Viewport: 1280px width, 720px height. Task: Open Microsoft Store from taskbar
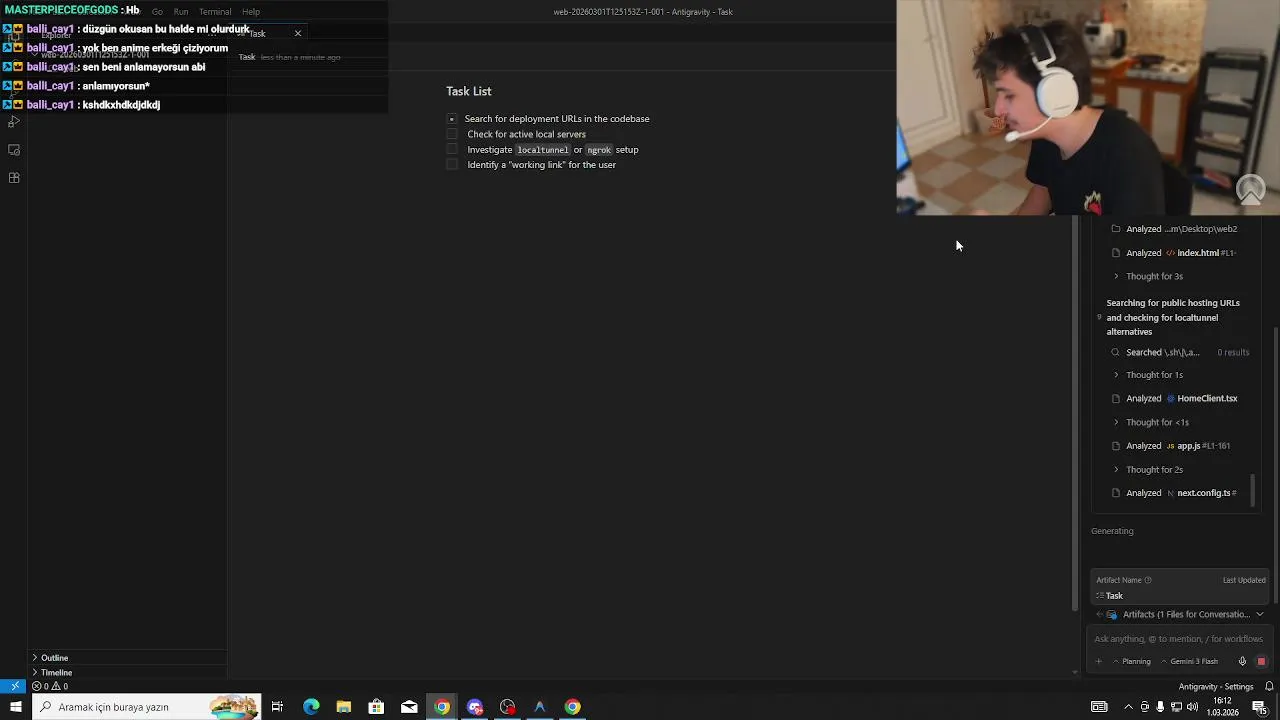pyautogui.click(x=376, y=707)
